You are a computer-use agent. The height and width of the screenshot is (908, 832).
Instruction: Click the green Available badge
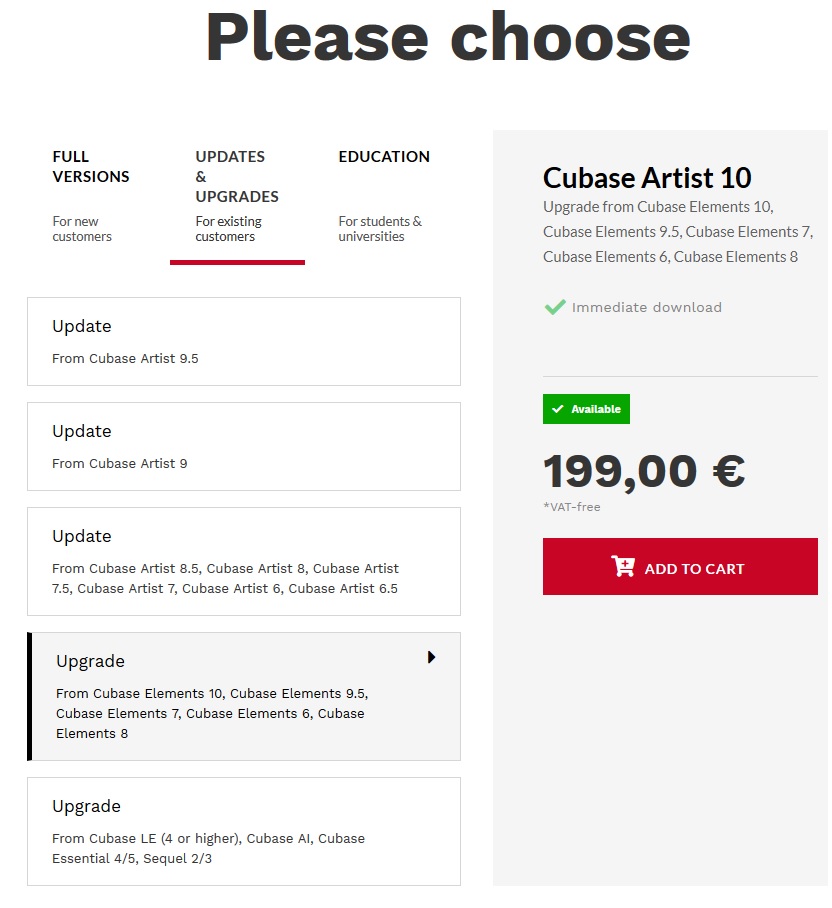[x=586, y=409]
